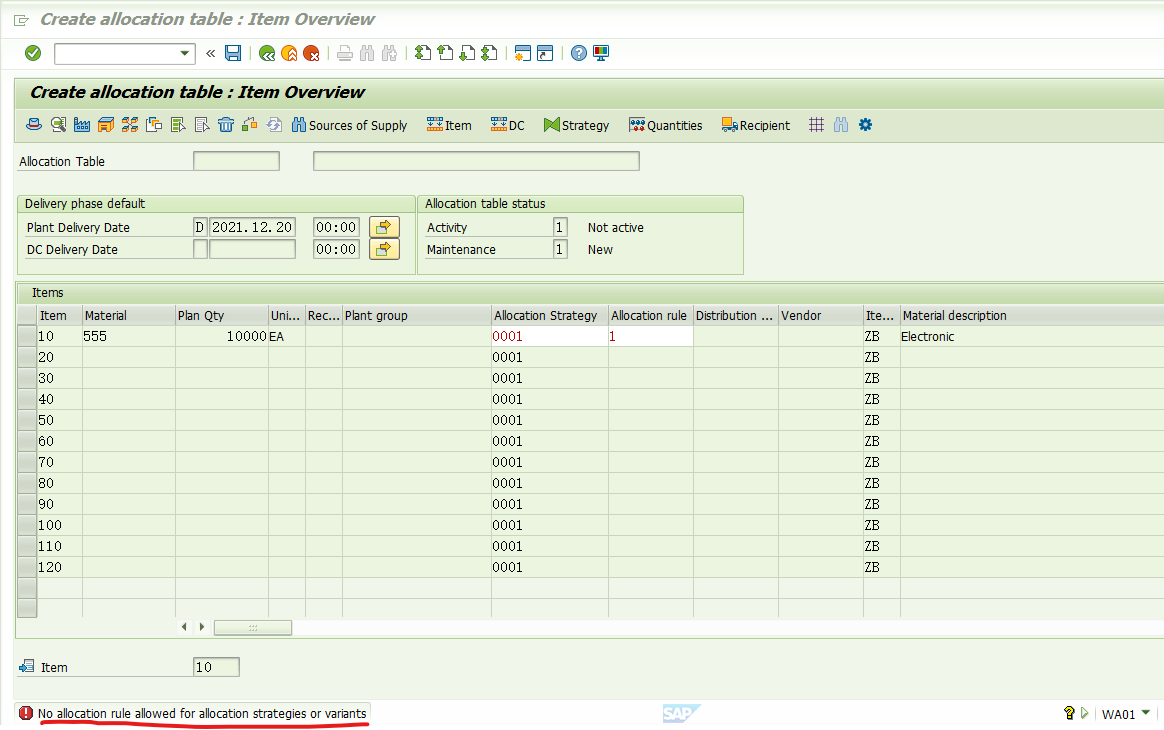Click the orange Exit icon

(290, 53)
